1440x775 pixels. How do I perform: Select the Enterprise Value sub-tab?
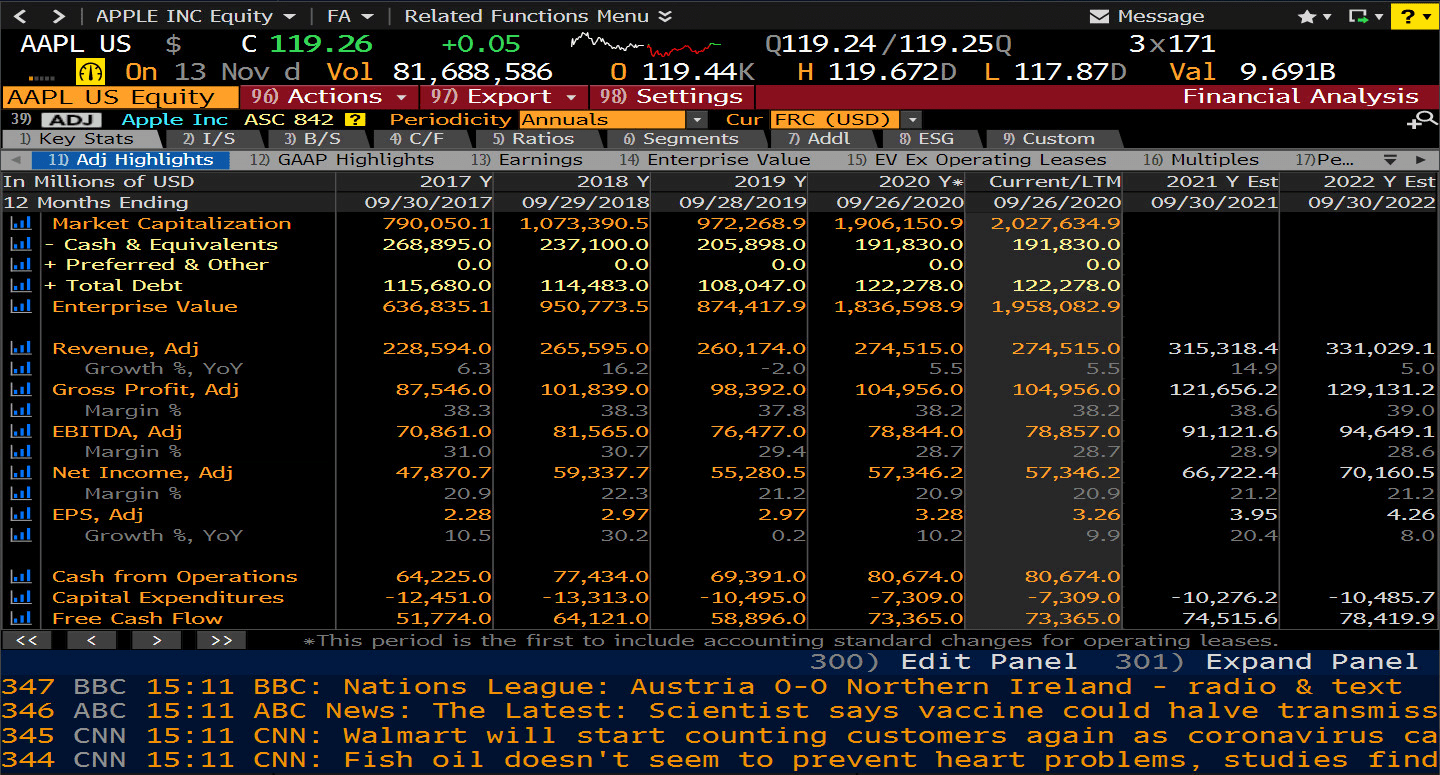click(x=714, y=160)
